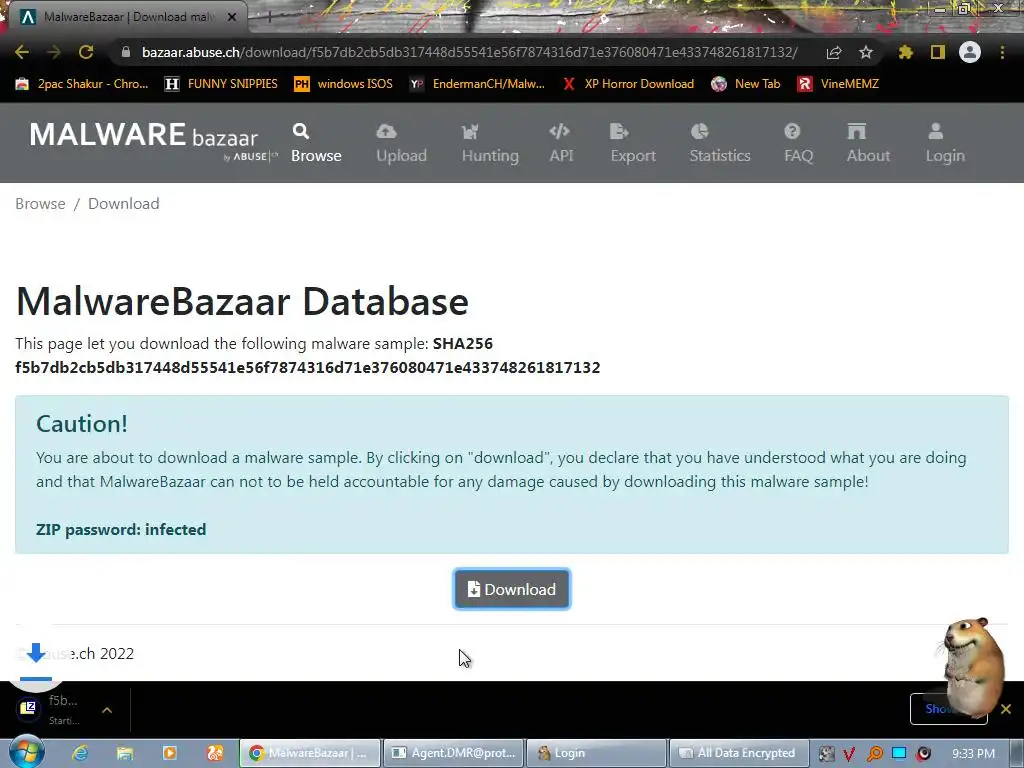This screenshot has height=768, width=1024.
Task: Switch to the Login taskbar window
Action: tap(596, 753)
